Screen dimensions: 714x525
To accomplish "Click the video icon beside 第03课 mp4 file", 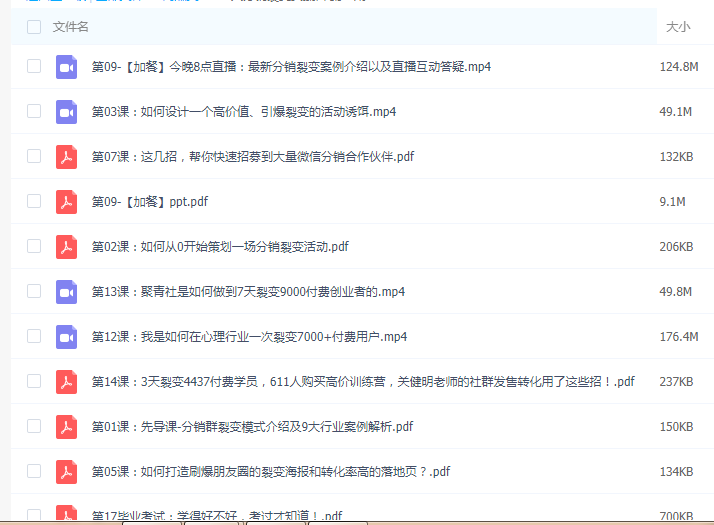I will click(66, 112).
